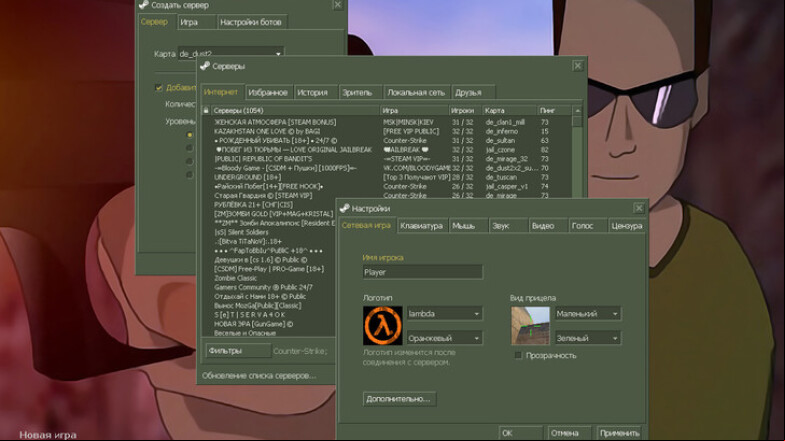
Task: Select the Gamers Community Public 24/7 server
Action: click(269, 287)
